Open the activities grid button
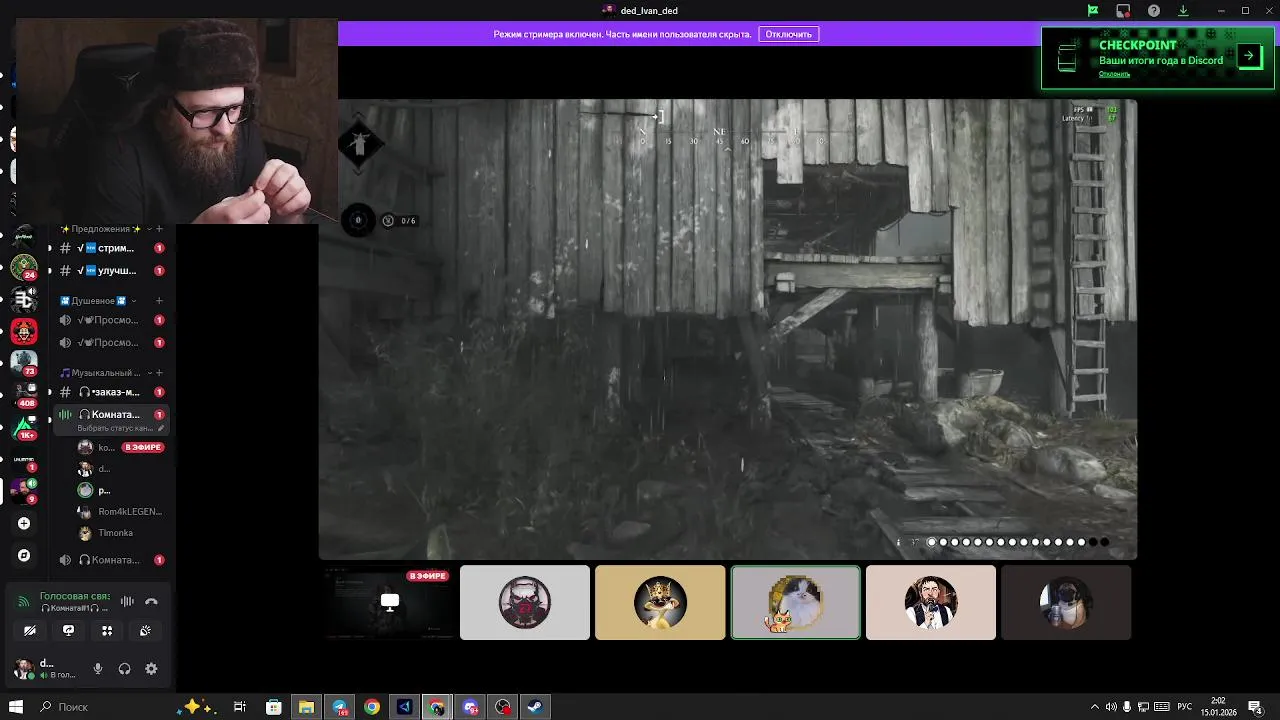Image resolution: width=1280 pixels, height=720 pixels. [x=107, y=630]
